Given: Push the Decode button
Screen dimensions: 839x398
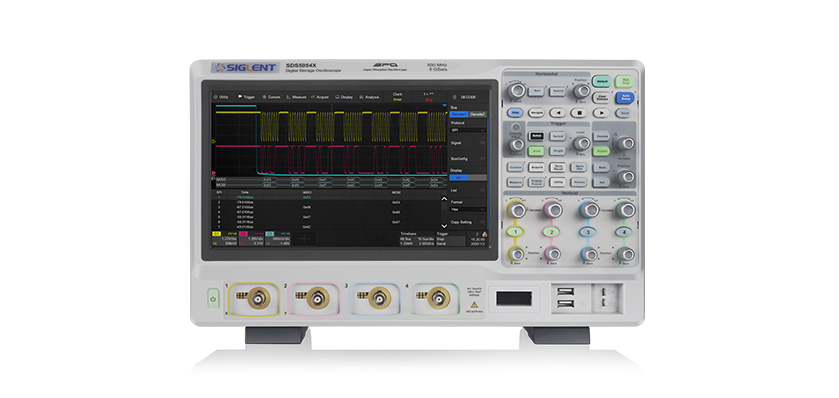Looking at the screenshot, I should pyautogui.click(x=601, y=136).
